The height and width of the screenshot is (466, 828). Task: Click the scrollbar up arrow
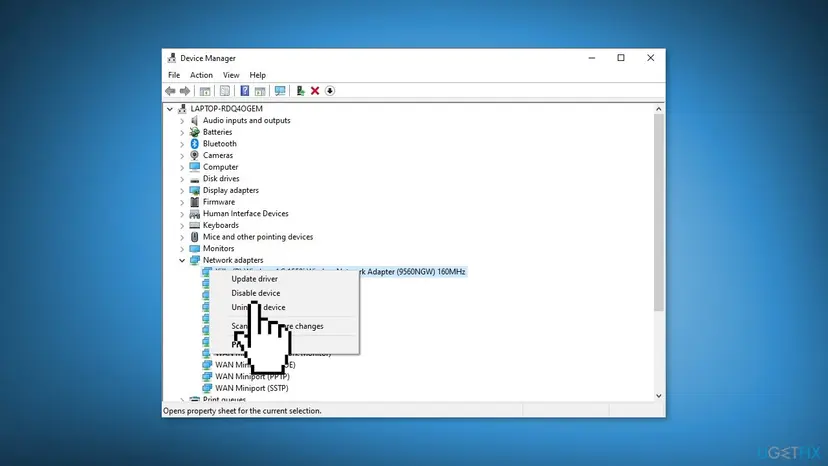(x=658, y=109)
